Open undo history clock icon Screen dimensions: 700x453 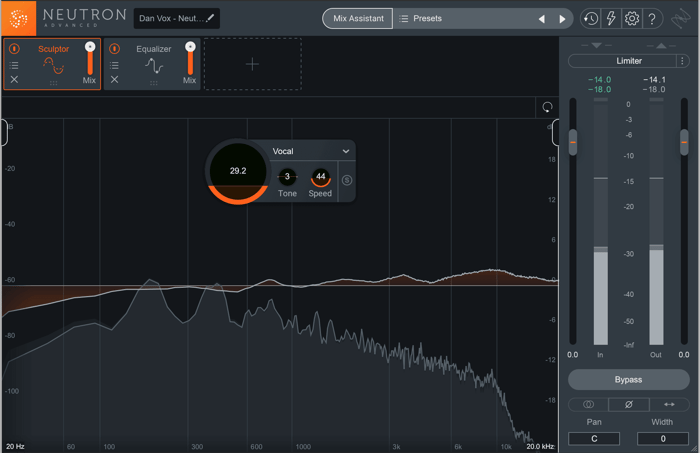[x=591, y=19]
